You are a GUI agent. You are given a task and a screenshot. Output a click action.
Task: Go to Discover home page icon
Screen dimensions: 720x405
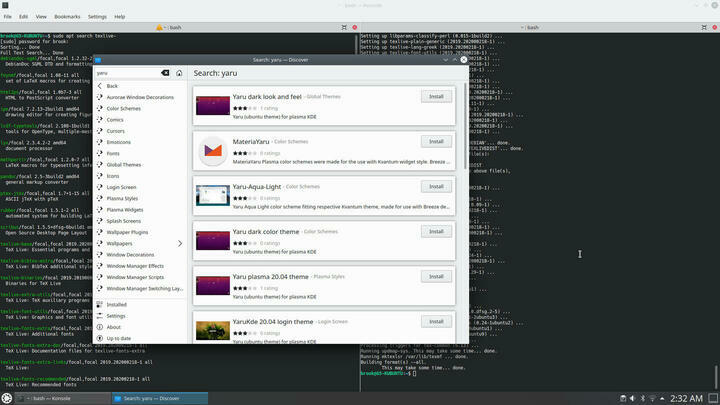coord(179,73)
